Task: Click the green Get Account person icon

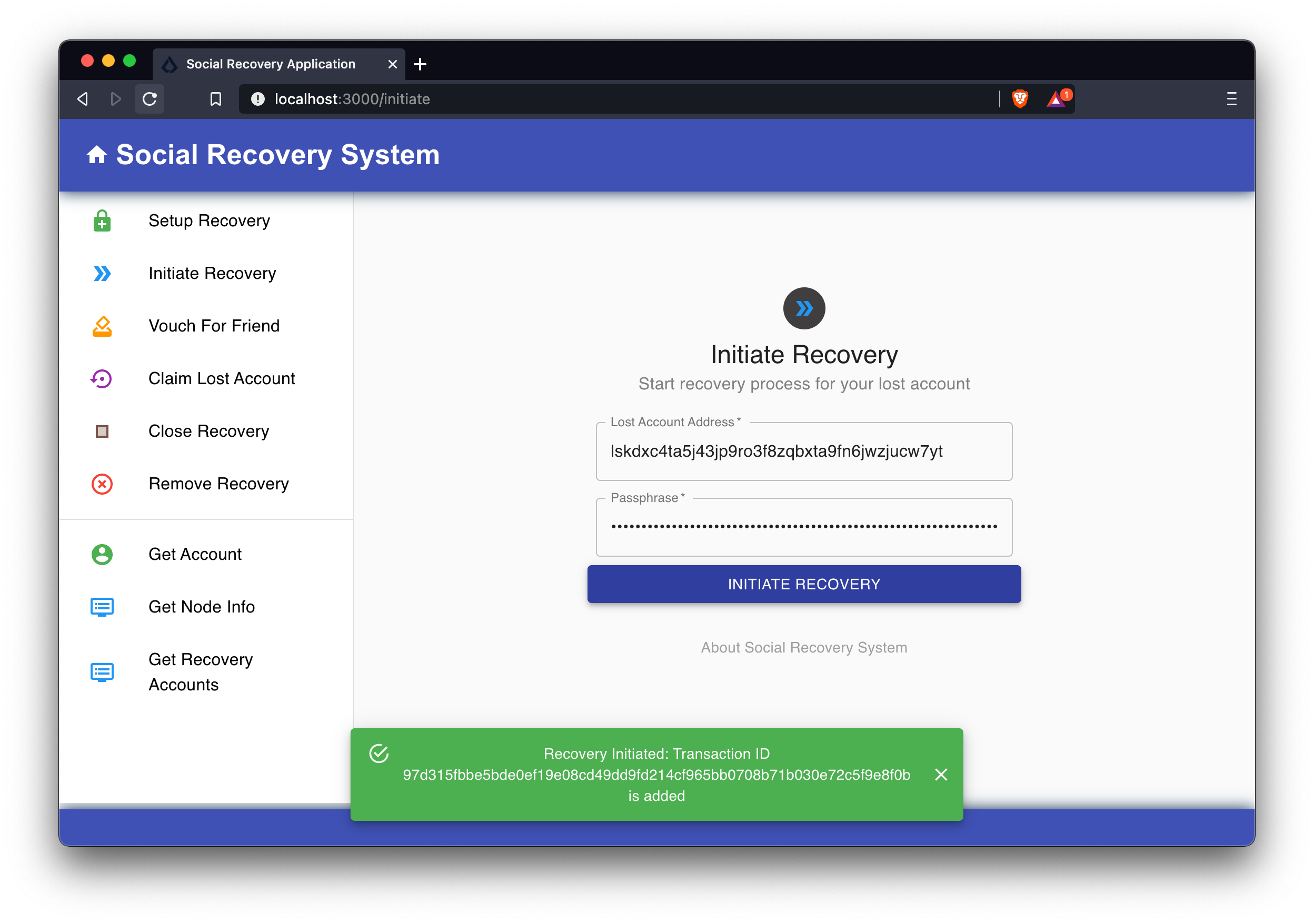Action: [102, 555]
